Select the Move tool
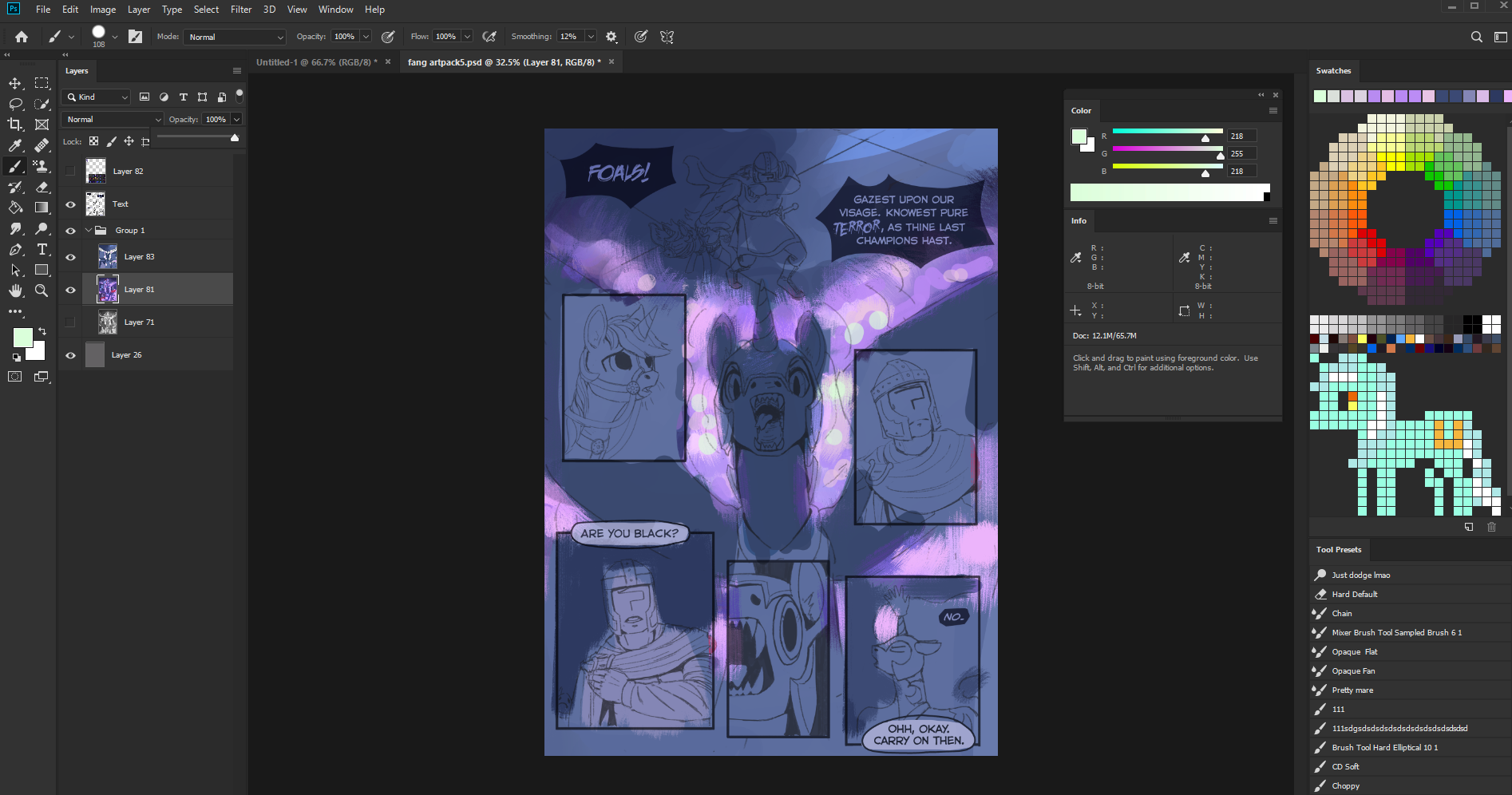This screenshot has width=1512, height=795. (x=15, y=83)
